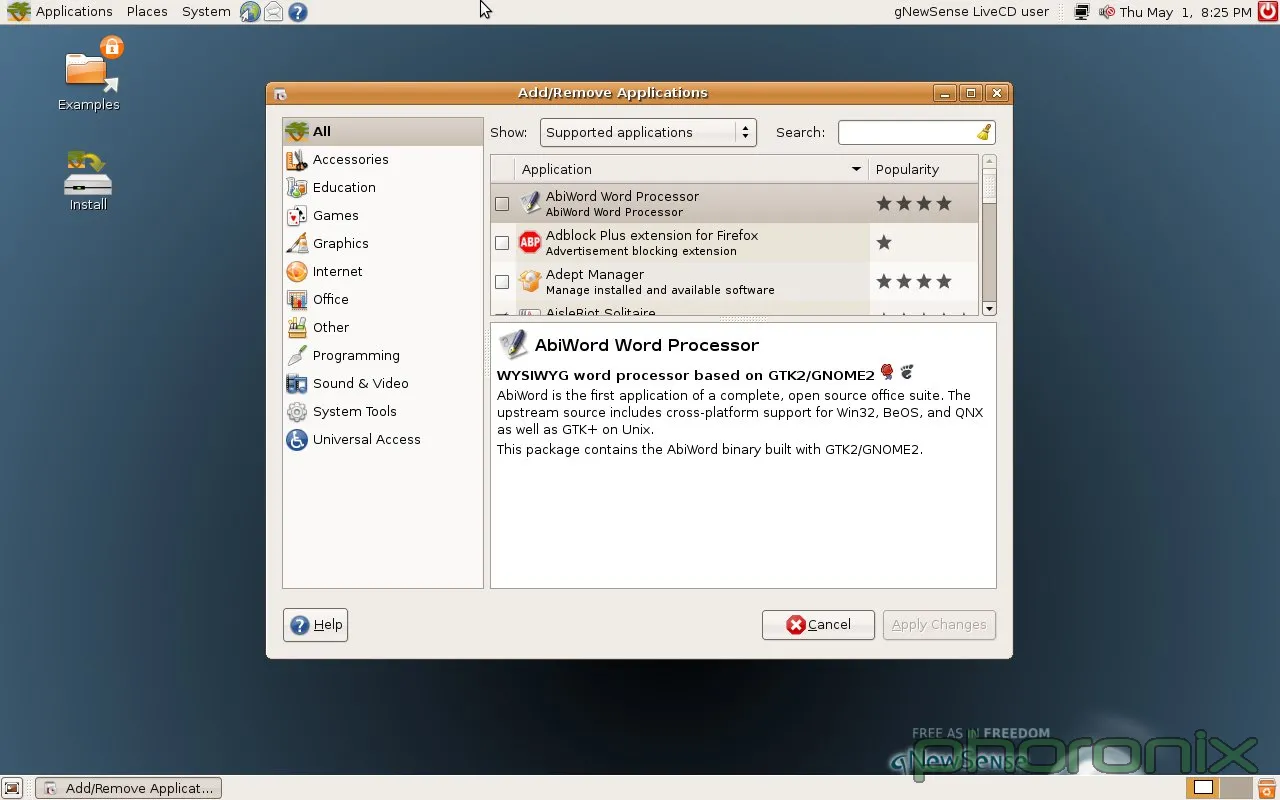Select the Other category icon
The height and width of the screenshot is (800, 1280).
(x=297, y=327)
